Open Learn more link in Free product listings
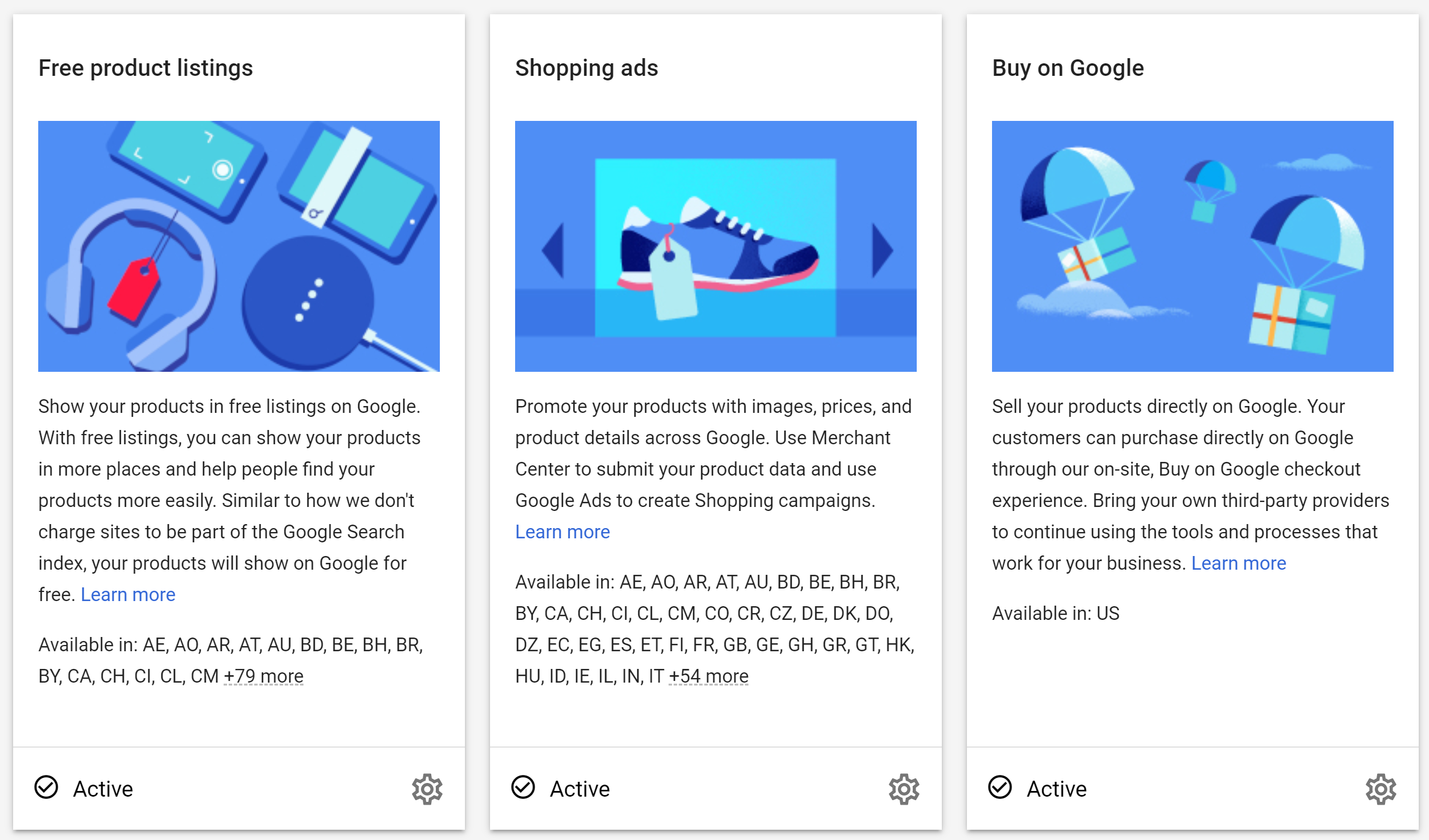Viewport: 1429px width, 840px height. (128, 595)
